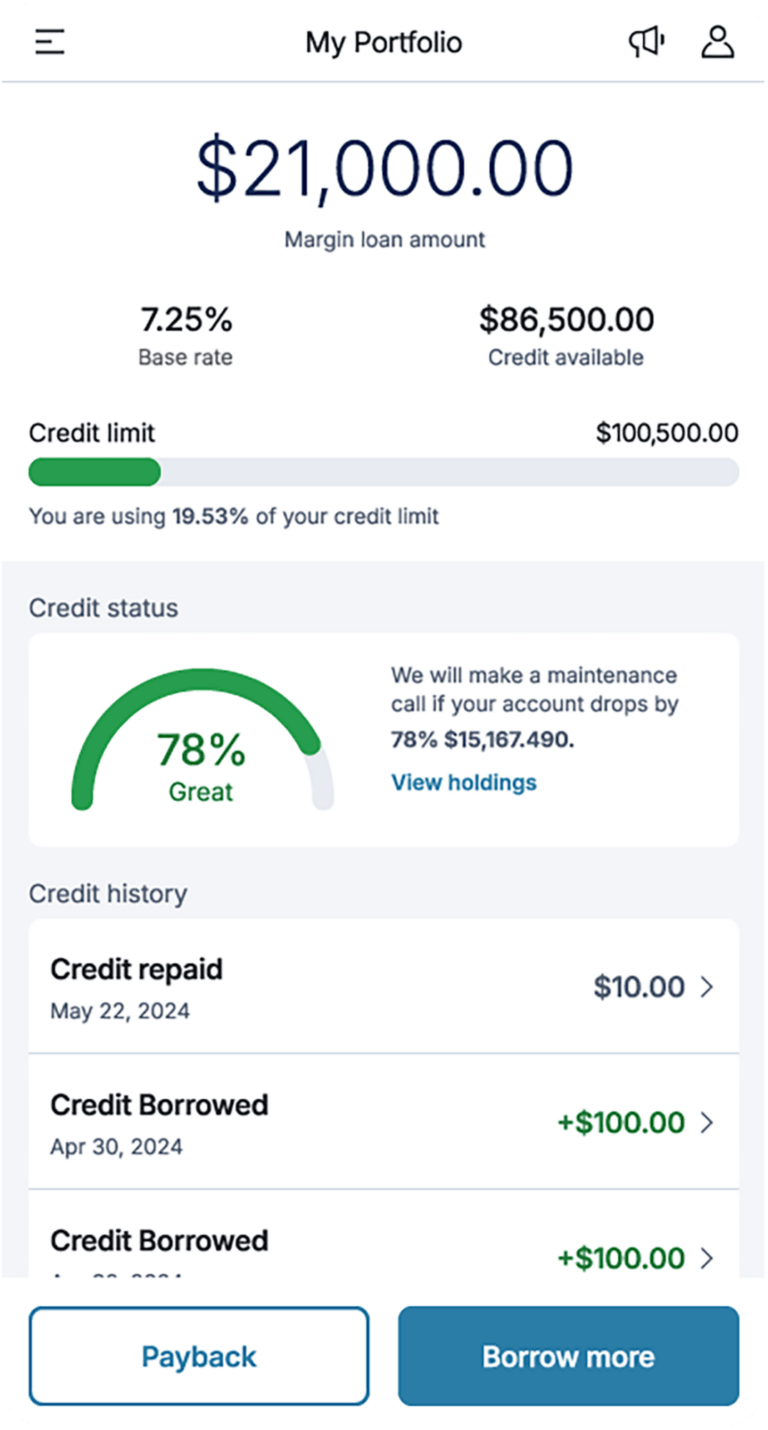Image resolution: width=768 pixels, height=1430 pixels.
Task: Click the $86,500.00 credit available value
Action: [566, 320]
